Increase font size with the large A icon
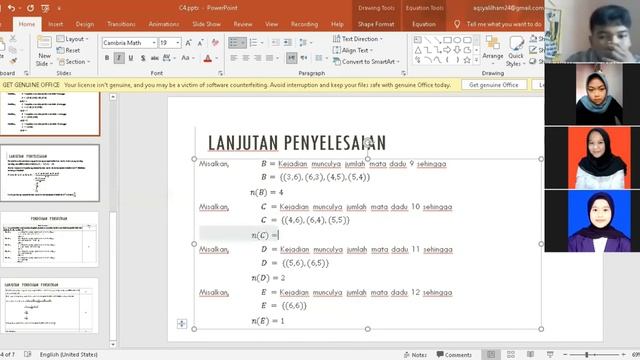 [188, 43]
